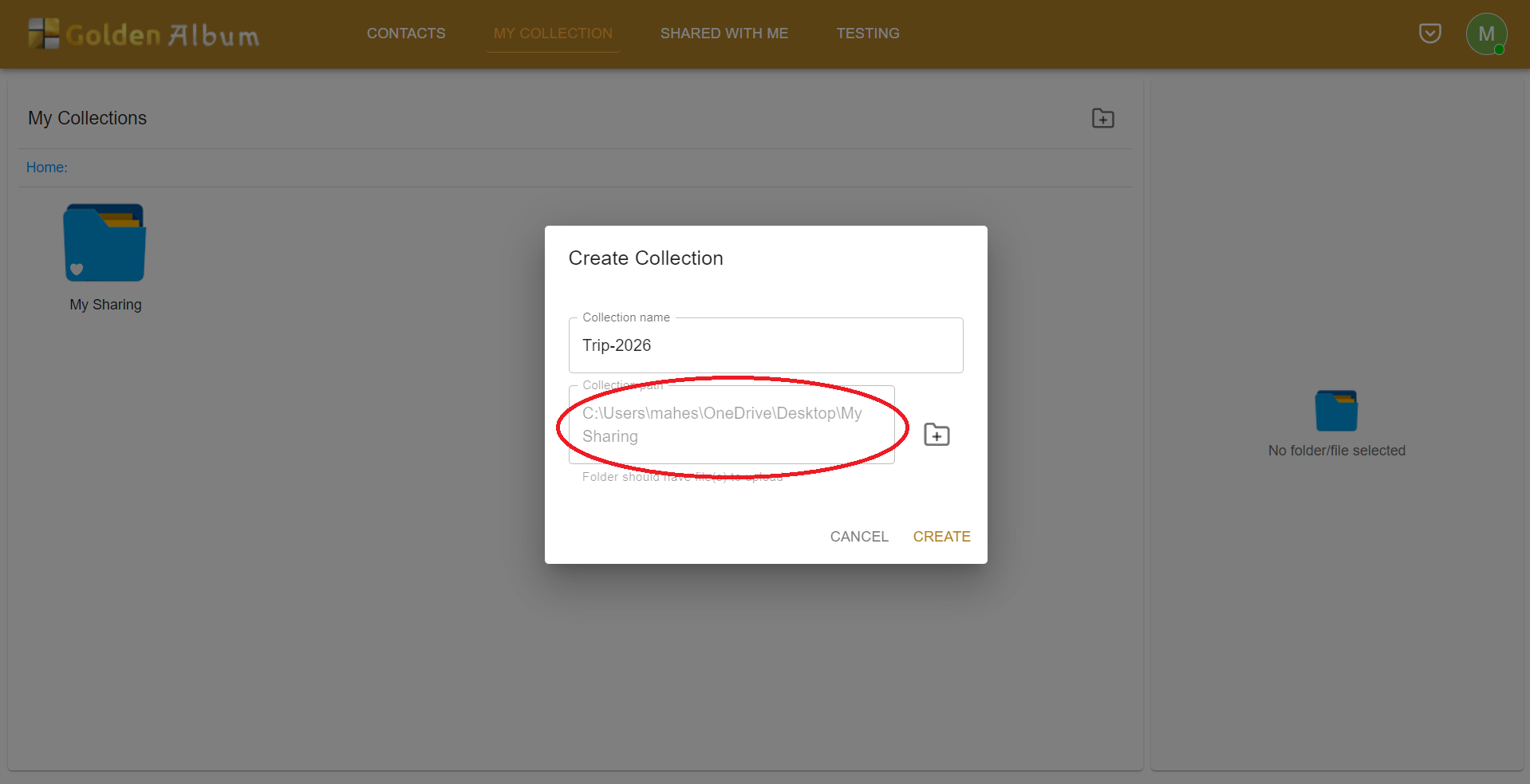This screenshot has height=784, width=1530.
Task: Click the CREATE button in the dialog
Action: tap(941, 536)
